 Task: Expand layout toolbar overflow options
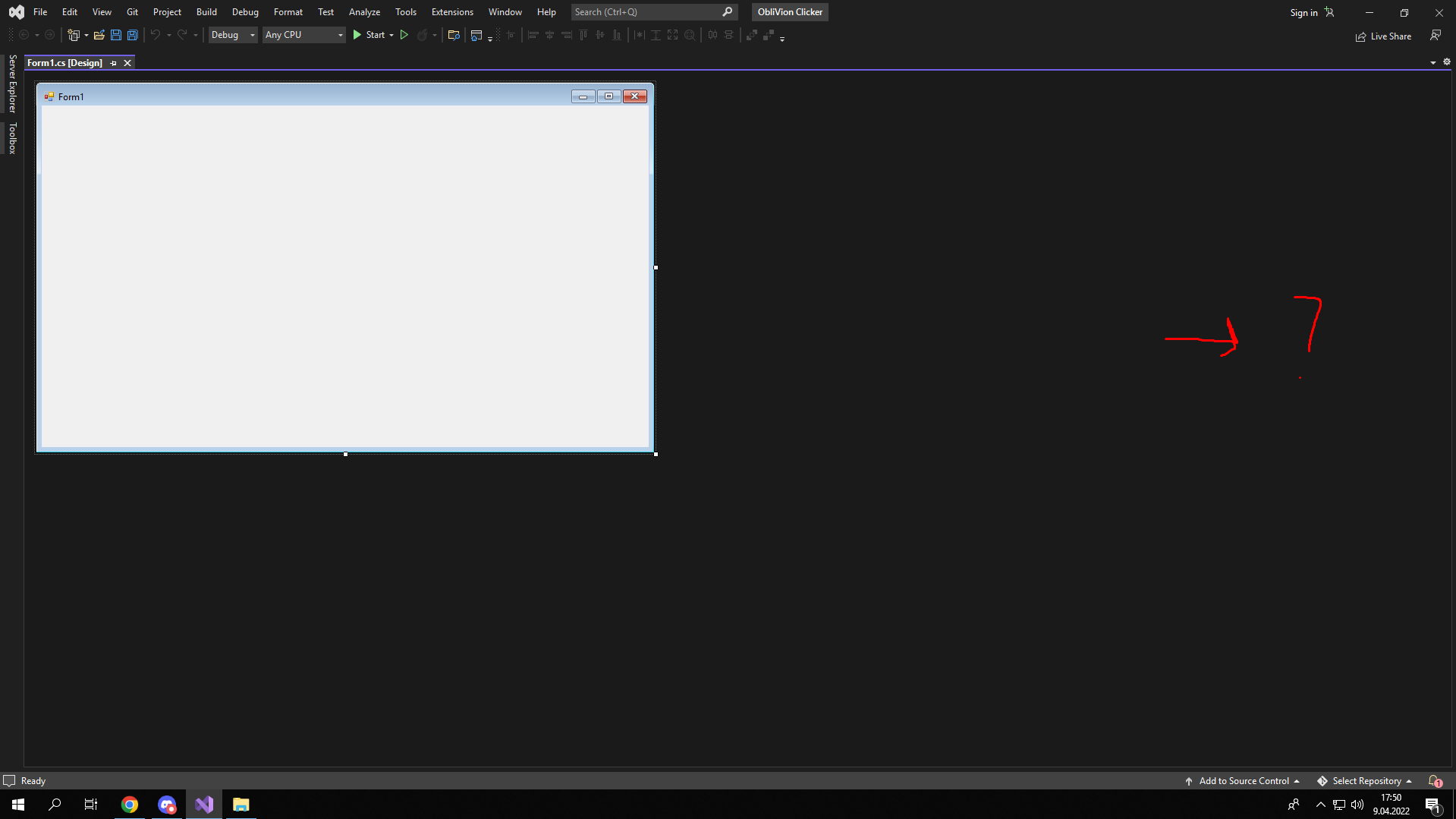782,38
